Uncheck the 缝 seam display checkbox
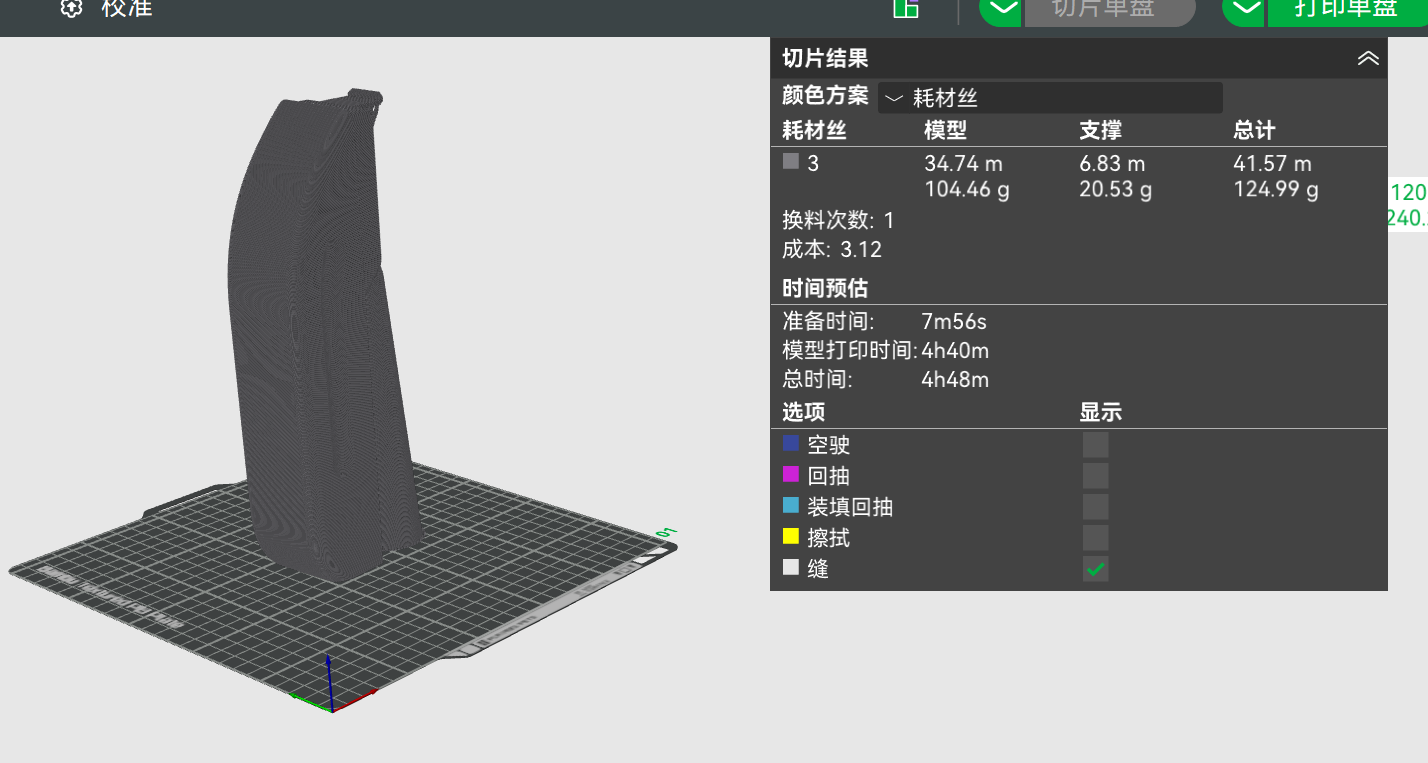The width and height of the screenshot is (1428, 763). (1096, 569)
